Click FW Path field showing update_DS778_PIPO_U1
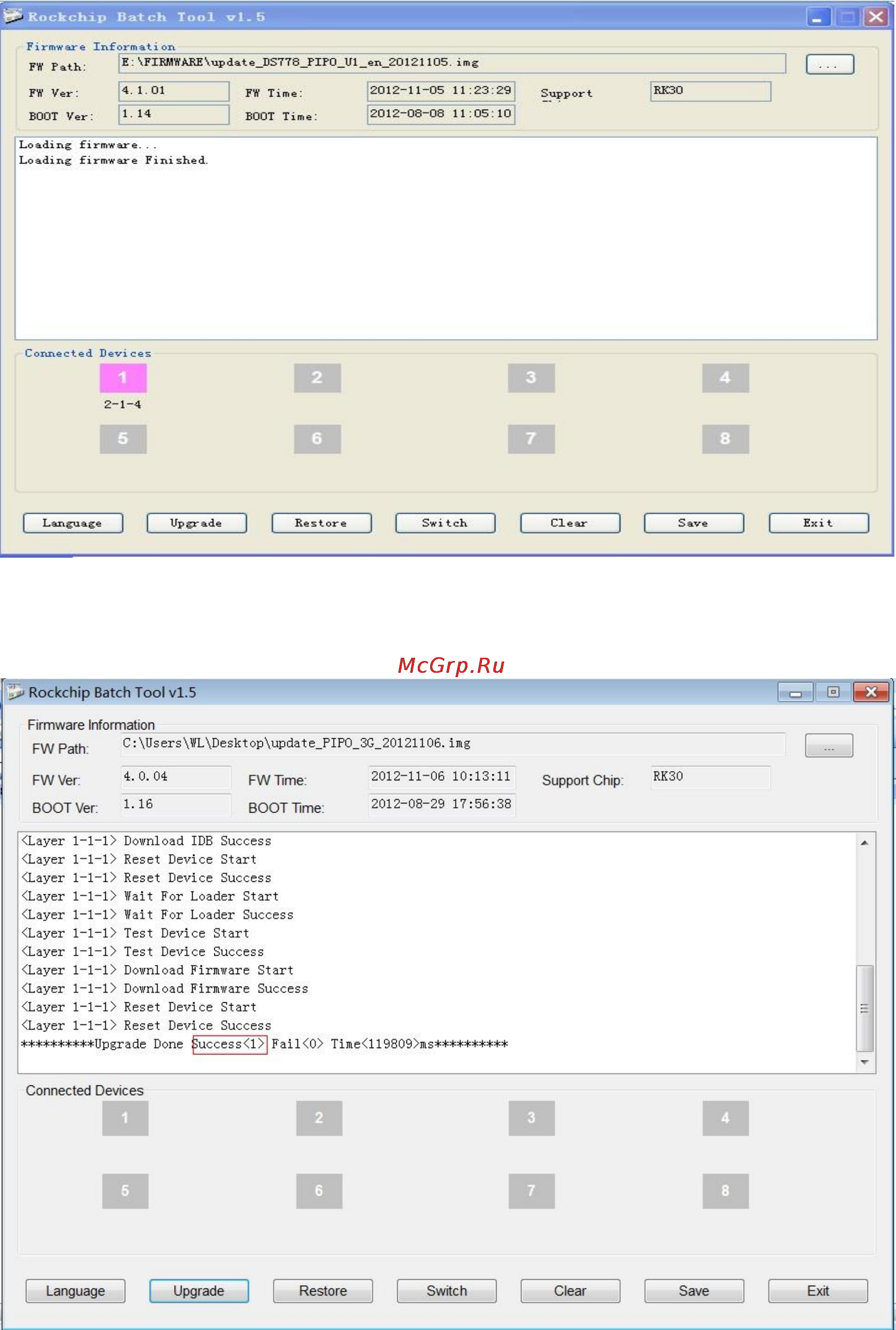 (x=452, y=63)
